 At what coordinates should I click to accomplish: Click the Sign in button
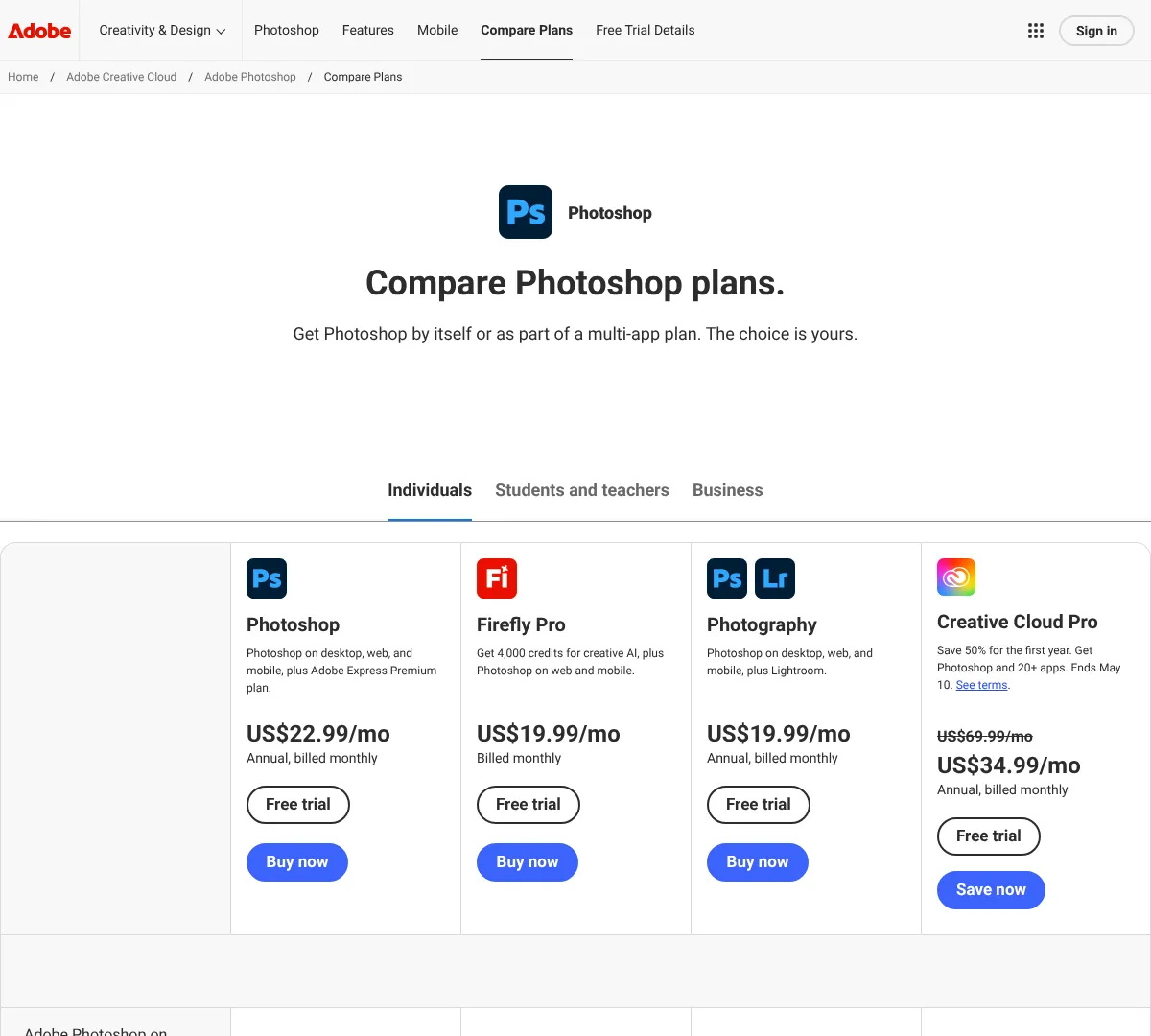[x=1096, y=31]
